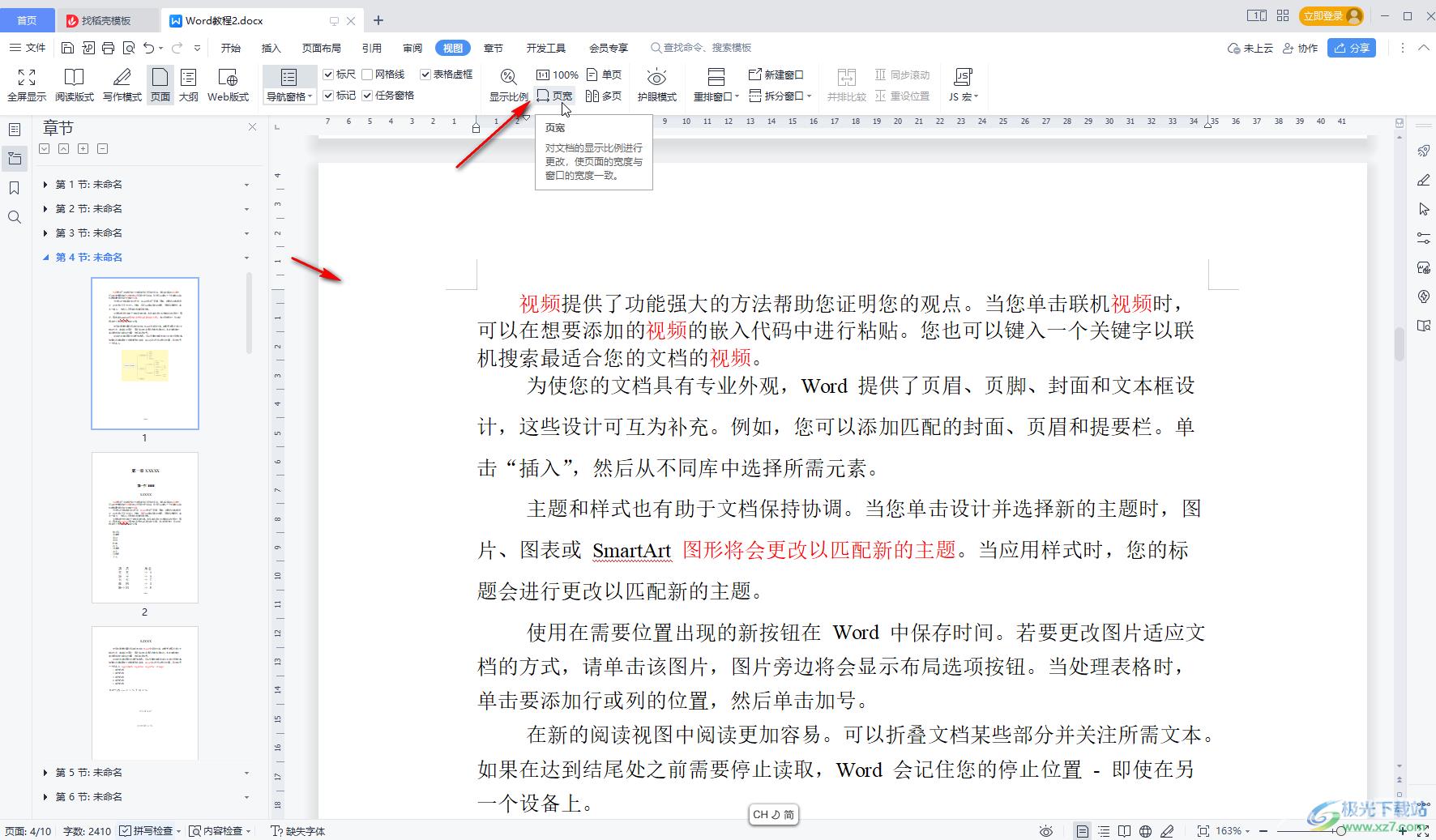Set zoom to 100%
1436x840 pixels.
(558, 75)
